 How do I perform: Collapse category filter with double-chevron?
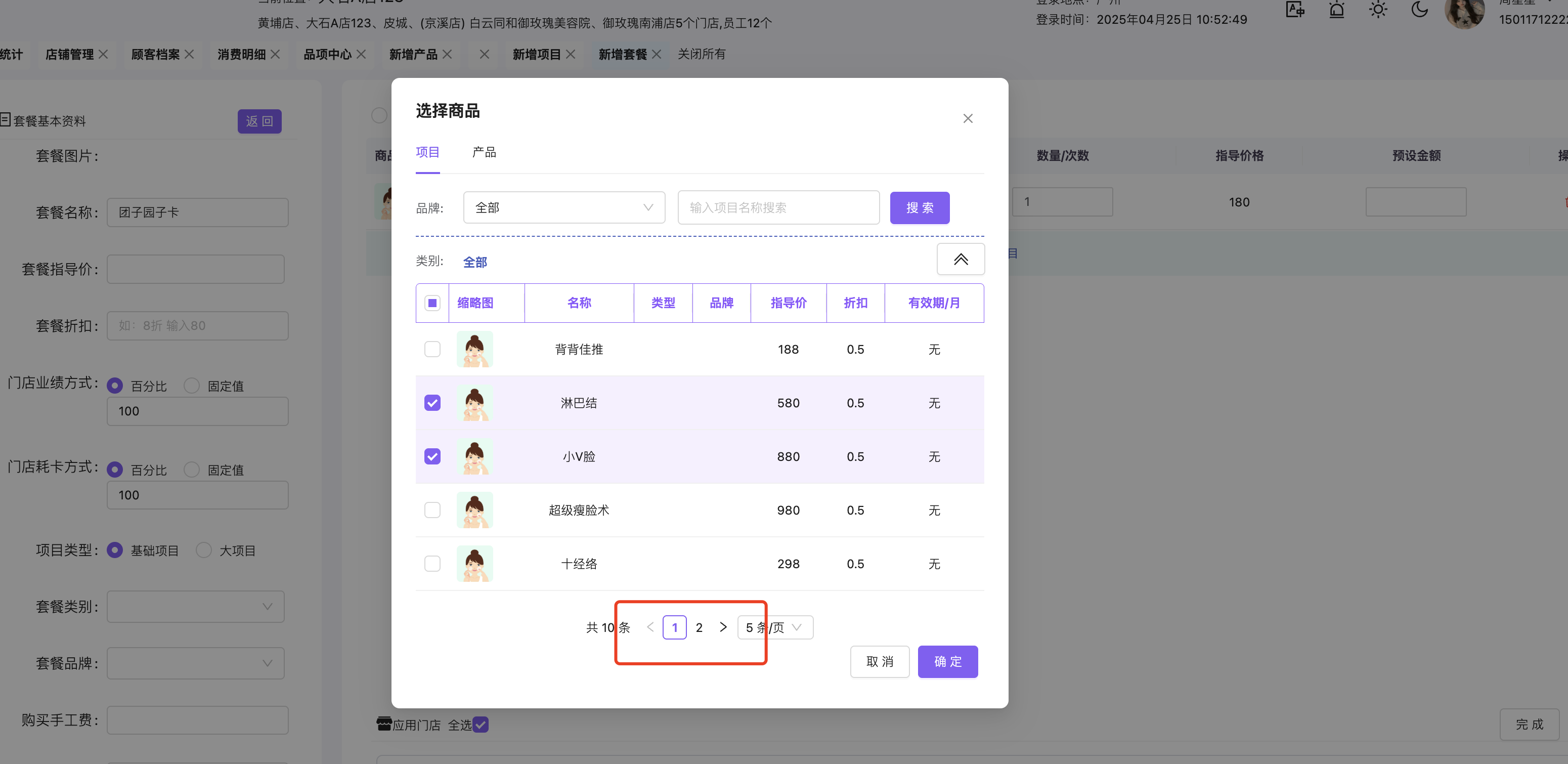click(960, 260)
